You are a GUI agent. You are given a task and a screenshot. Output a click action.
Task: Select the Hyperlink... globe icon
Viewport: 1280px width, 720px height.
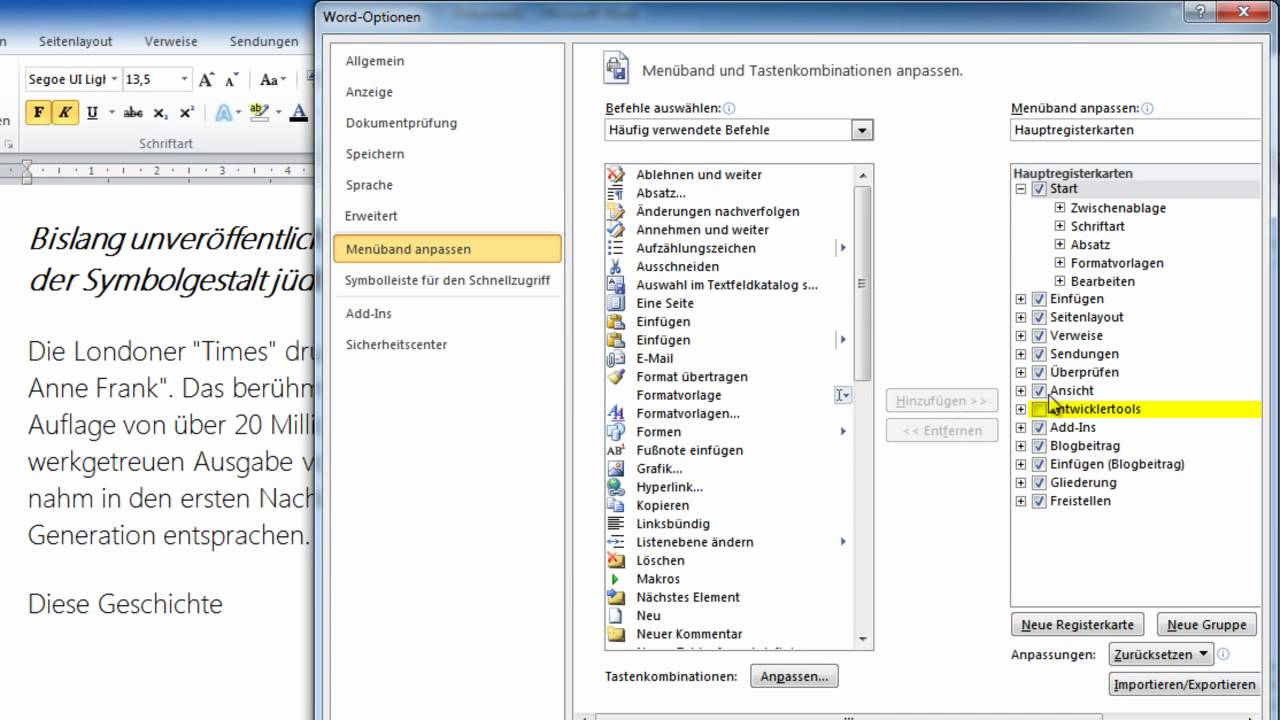(x=616, y=487)
